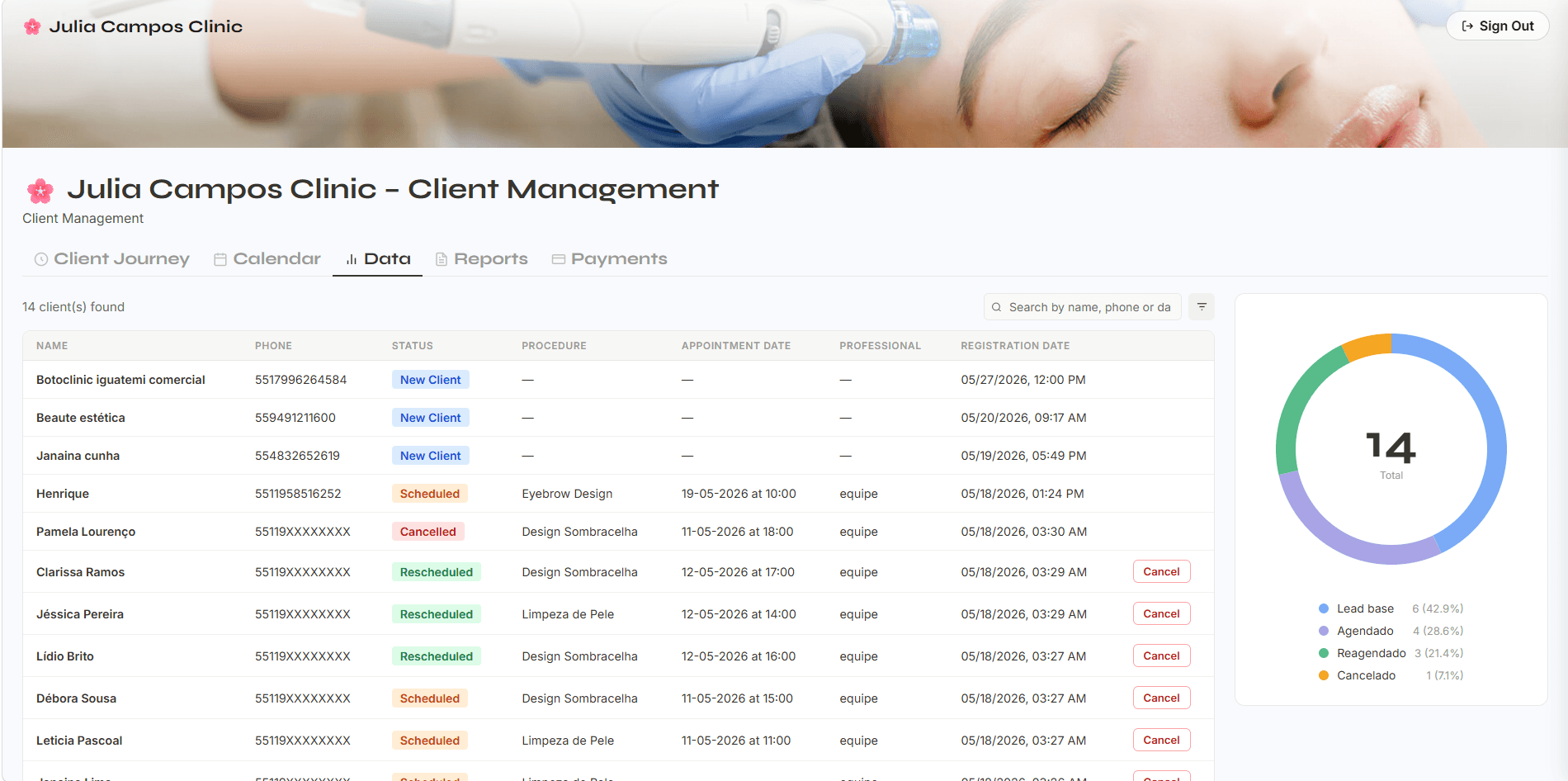Cancel Lídio Brito appointment
Image resolution: width=1568 pixels, height=781 pixels.
(1161, 656)
